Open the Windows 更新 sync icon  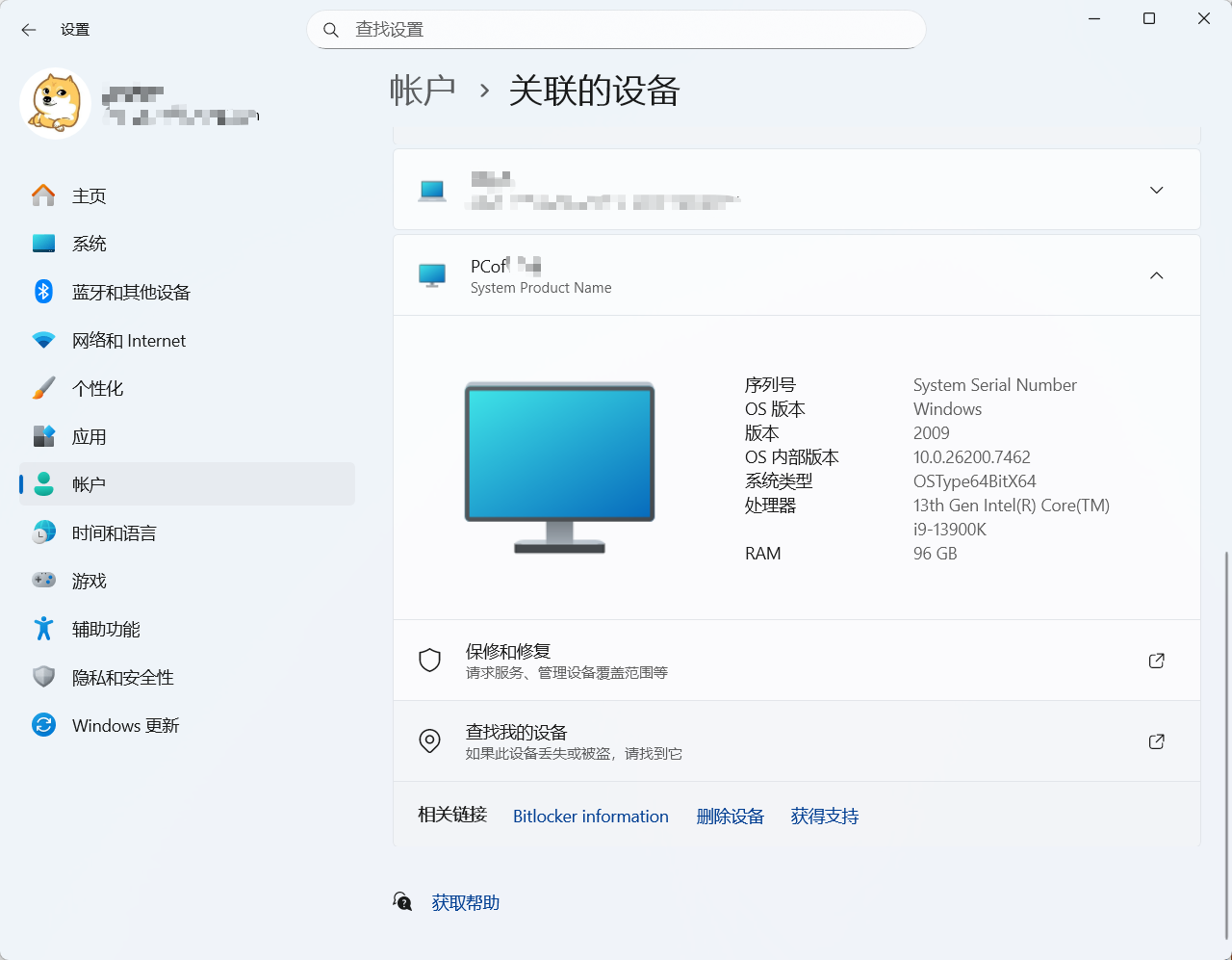point(43,725)
